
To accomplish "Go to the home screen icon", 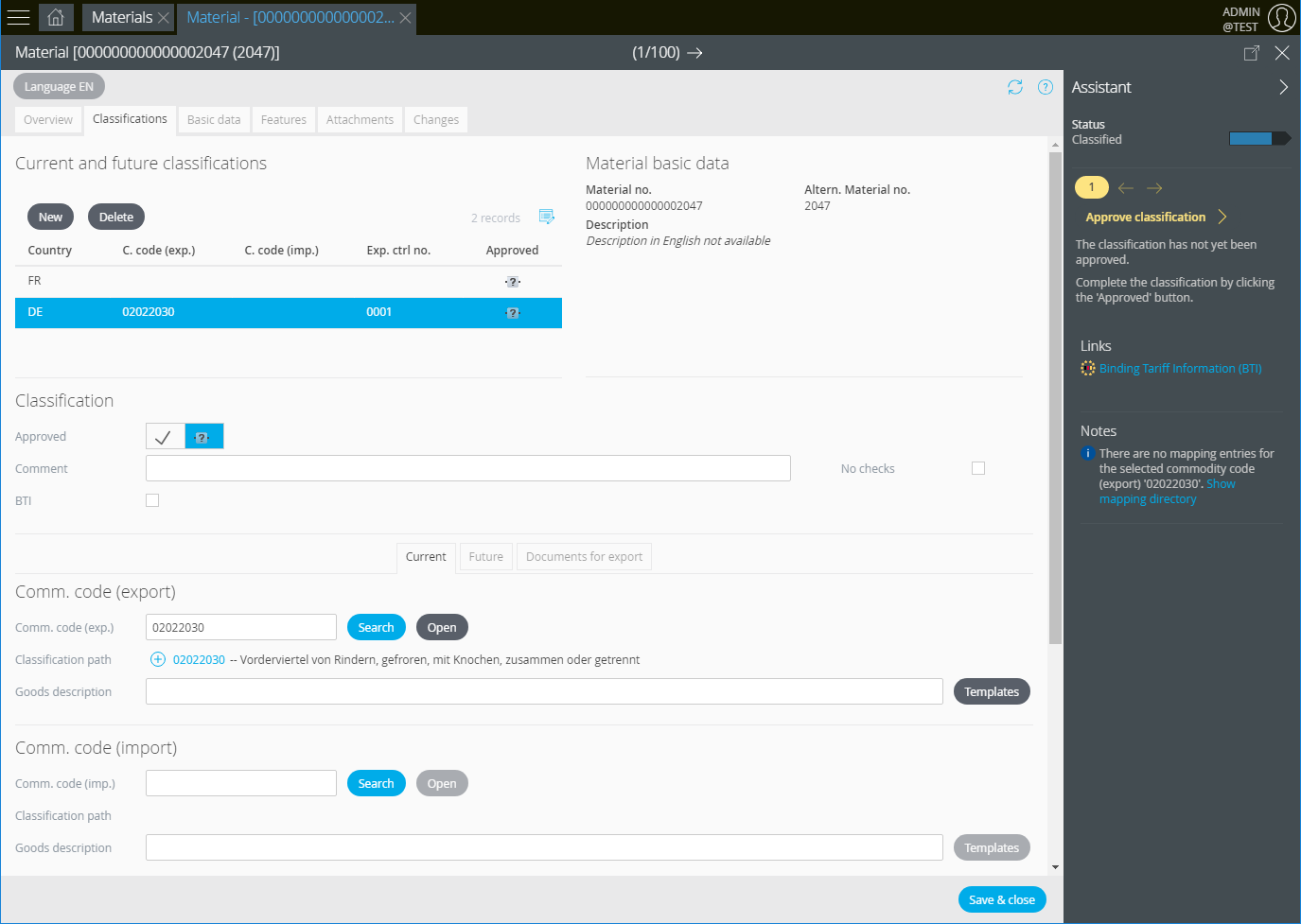I will click(56, 17).
